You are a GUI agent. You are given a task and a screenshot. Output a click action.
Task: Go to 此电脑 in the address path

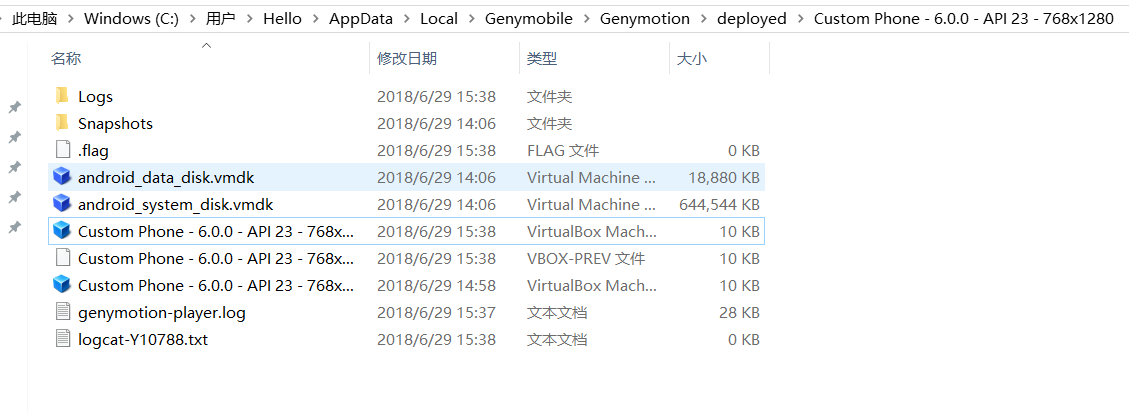coord(35,19)
